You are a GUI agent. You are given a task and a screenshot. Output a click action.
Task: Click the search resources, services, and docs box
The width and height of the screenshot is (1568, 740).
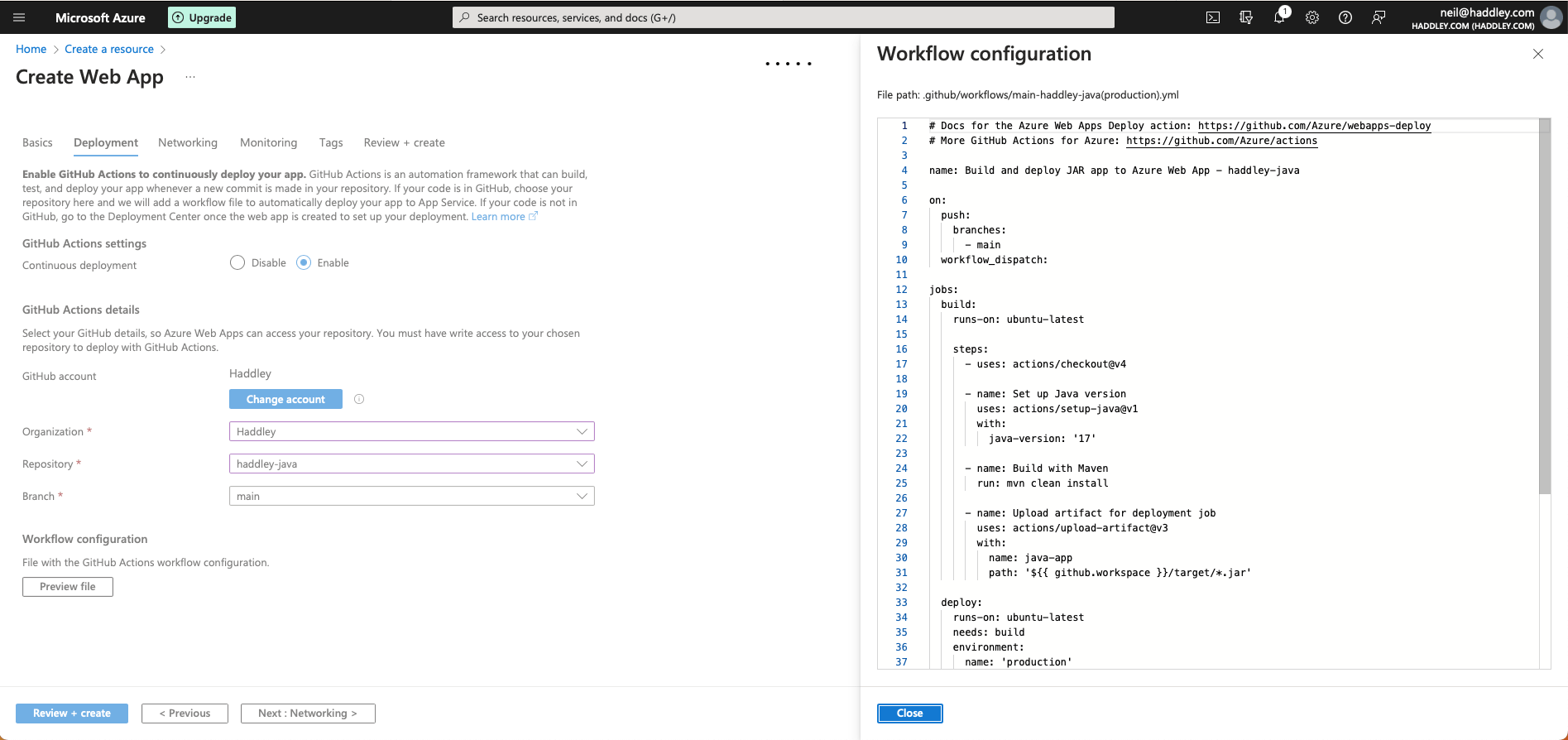click(x=783, y=17)
